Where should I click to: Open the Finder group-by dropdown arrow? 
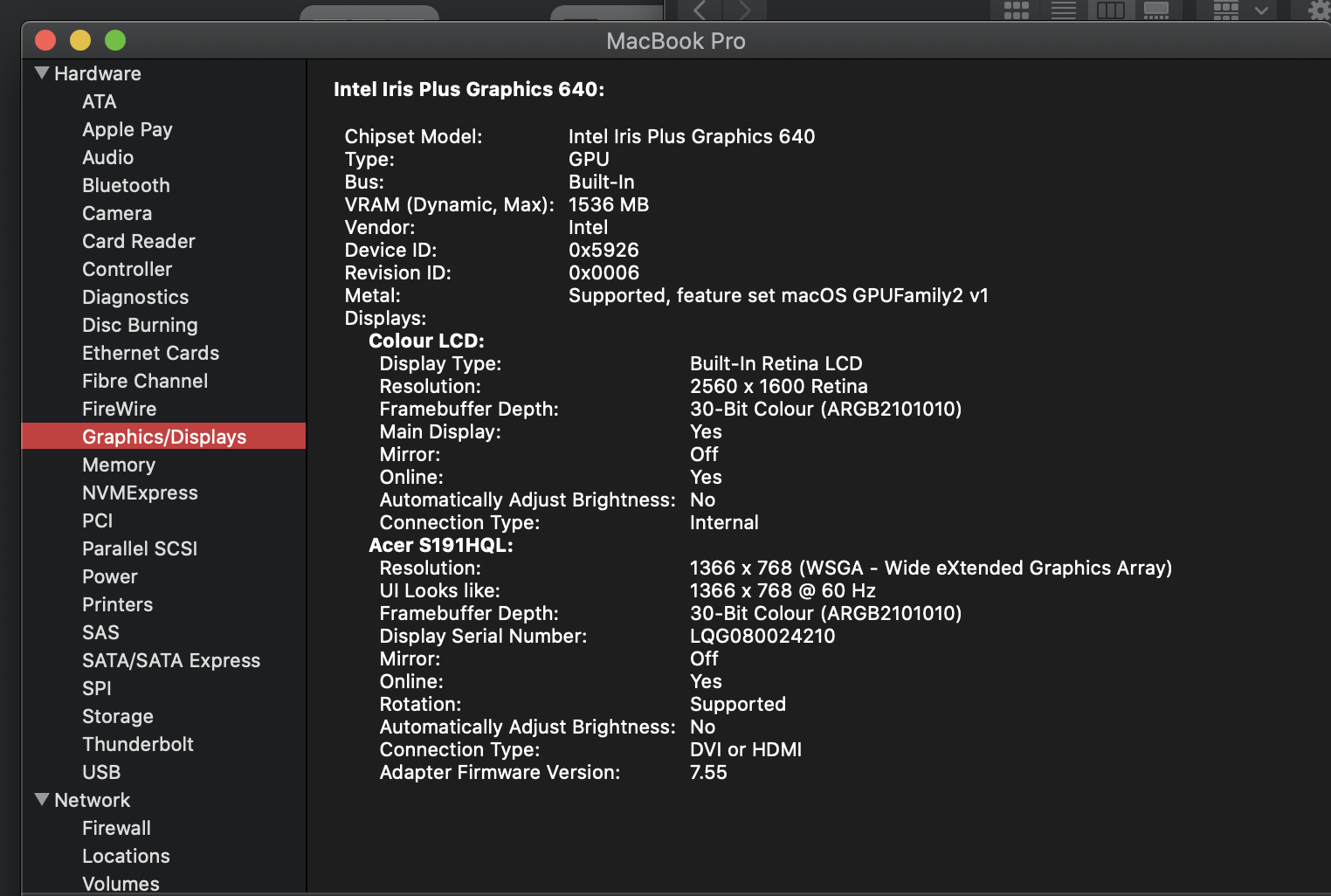pos(1261,10)
